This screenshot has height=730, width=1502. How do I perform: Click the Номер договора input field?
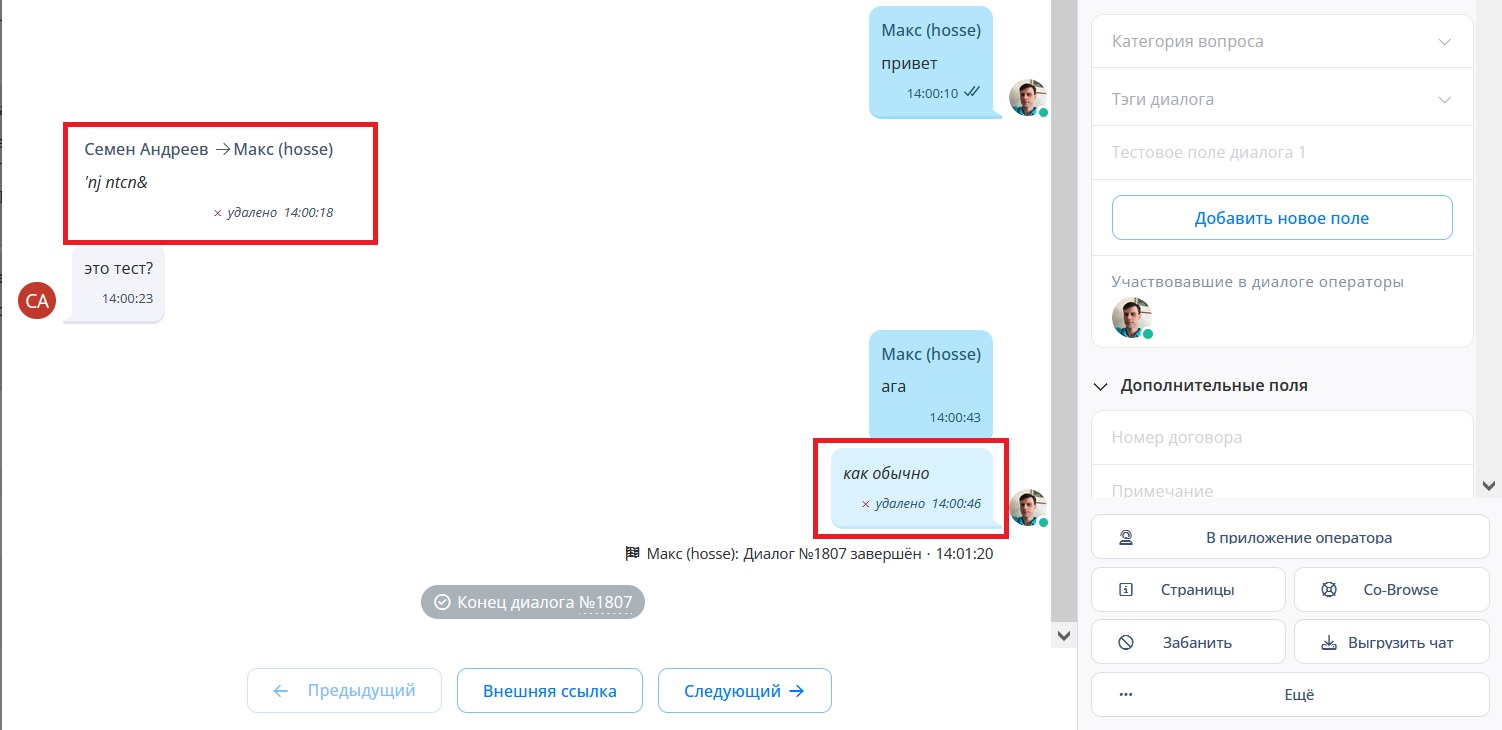(x=1282, y=438)
